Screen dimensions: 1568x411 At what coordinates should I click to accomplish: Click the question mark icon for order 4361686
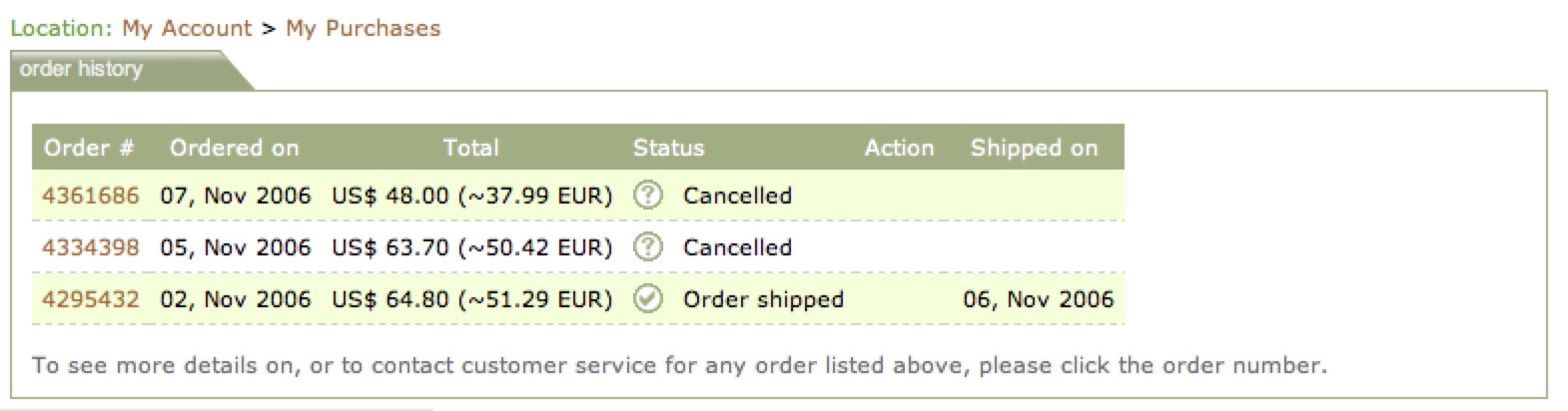coord(648,196)
